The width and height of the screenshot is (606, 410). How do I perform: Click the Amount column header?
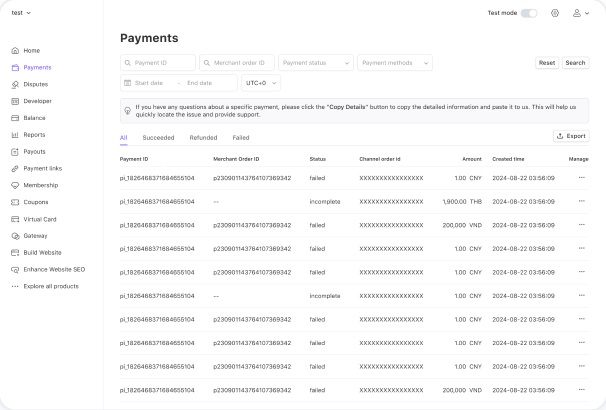472,159
